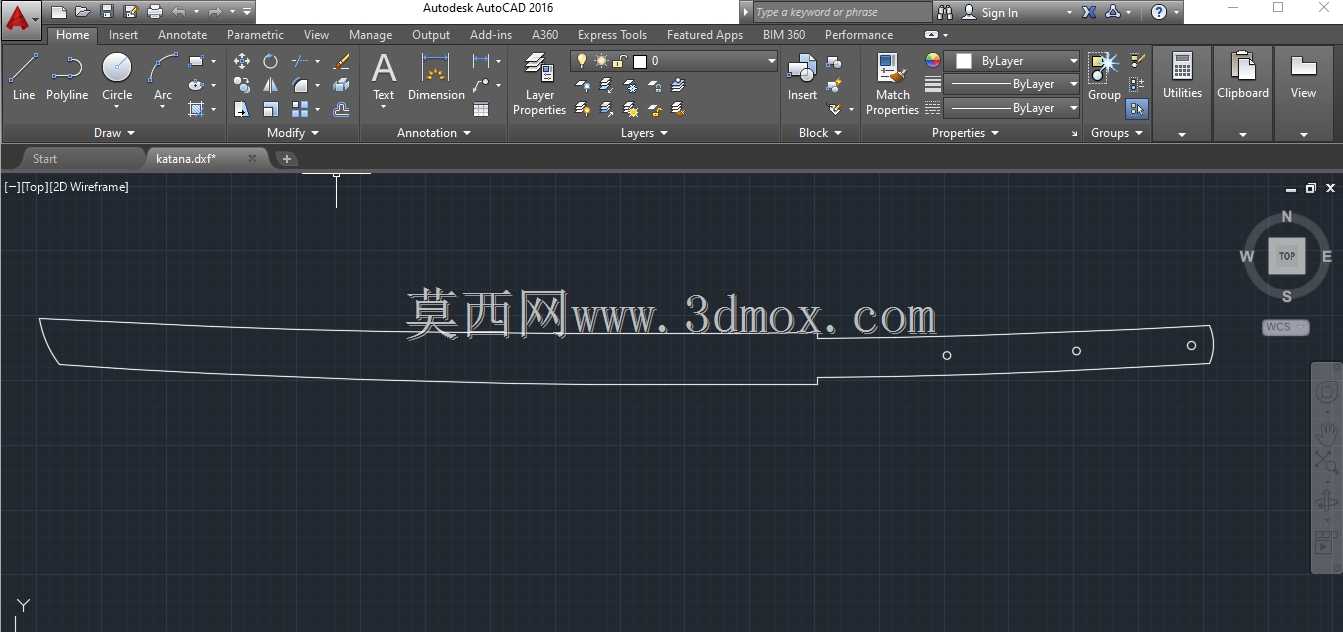
Task: Click the Save icon in quick access toolbar
Action: pos(107,12)
